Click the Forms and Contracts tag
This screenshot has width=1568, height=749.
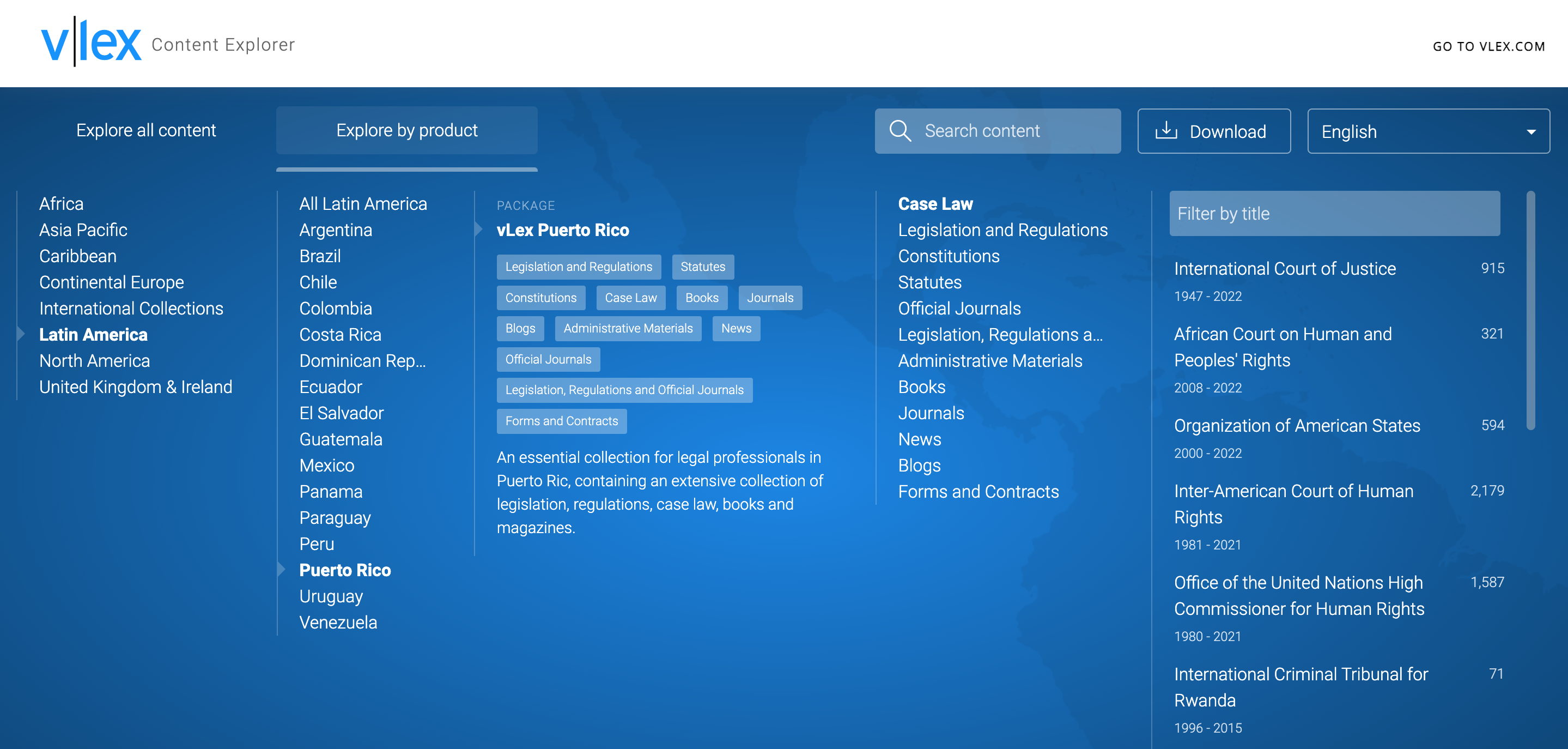click(562, 421)
